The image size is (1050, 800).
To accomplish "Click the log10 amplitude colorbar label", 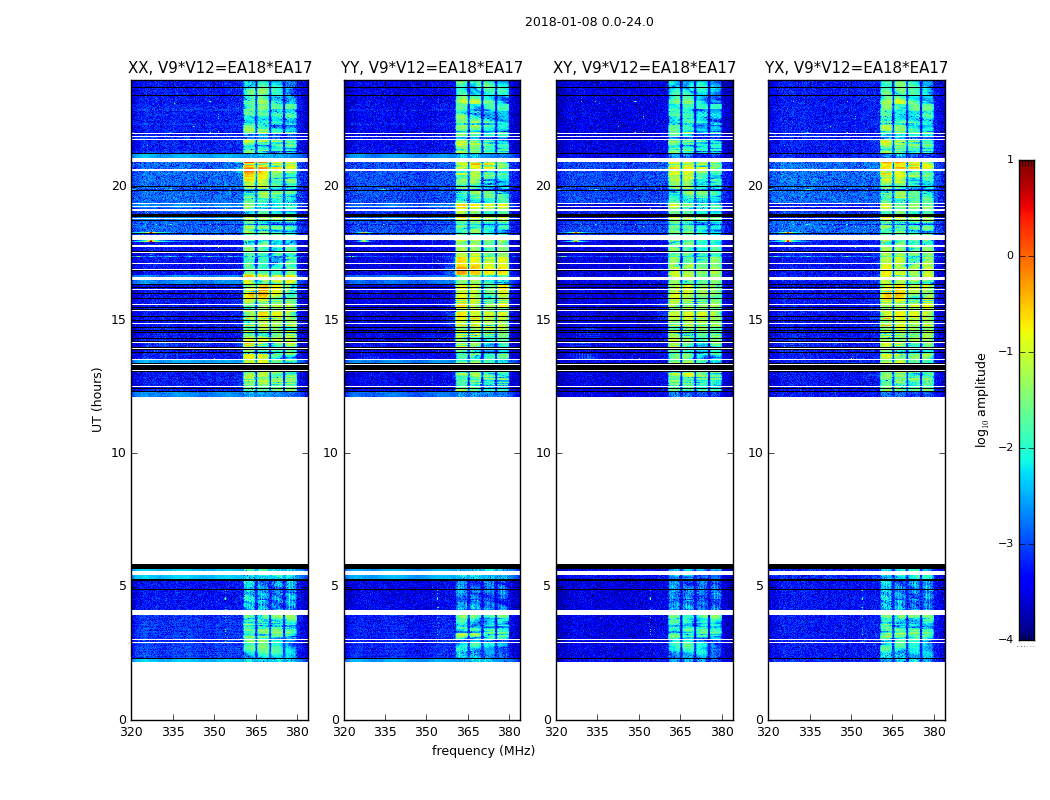I will [981, 400].
